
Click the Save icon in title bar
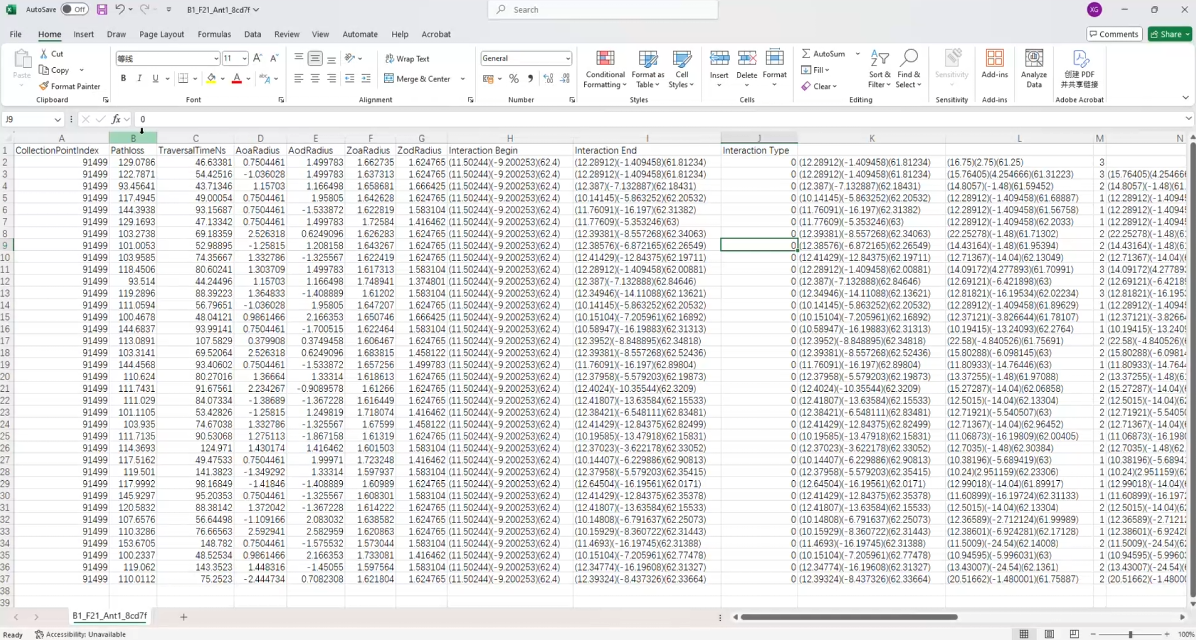point(101,10)
